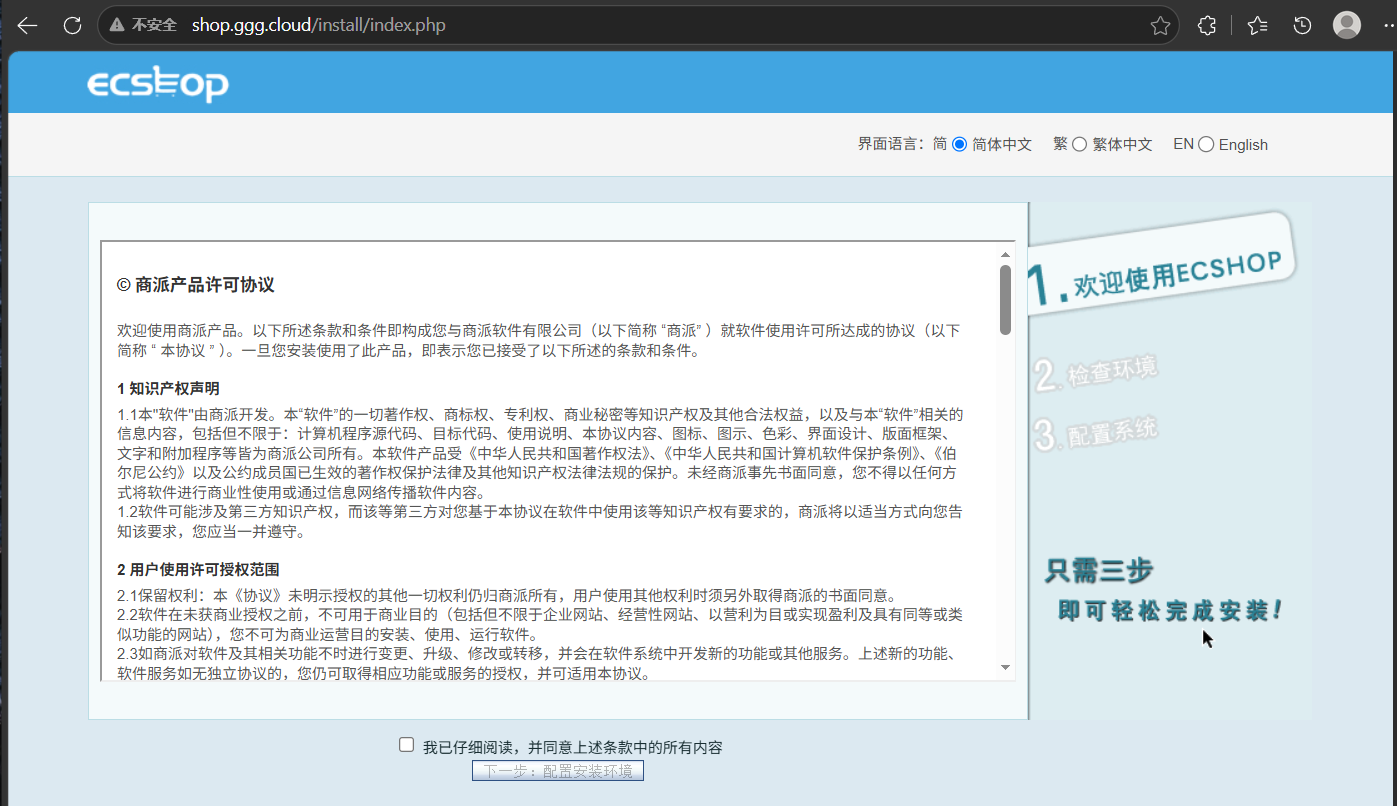
Task: Go back with the browser back arrow
Action: point(27,25)
